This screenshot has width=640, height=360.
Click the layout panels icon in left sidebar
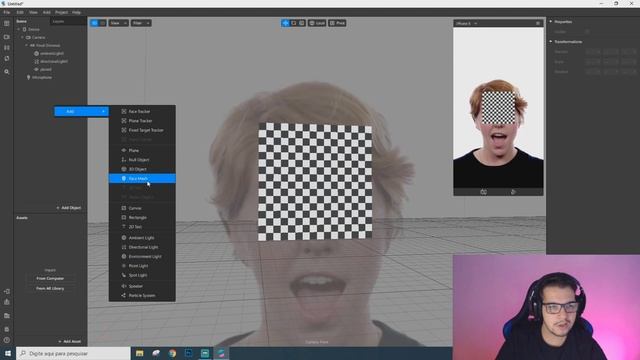[7, 24]
